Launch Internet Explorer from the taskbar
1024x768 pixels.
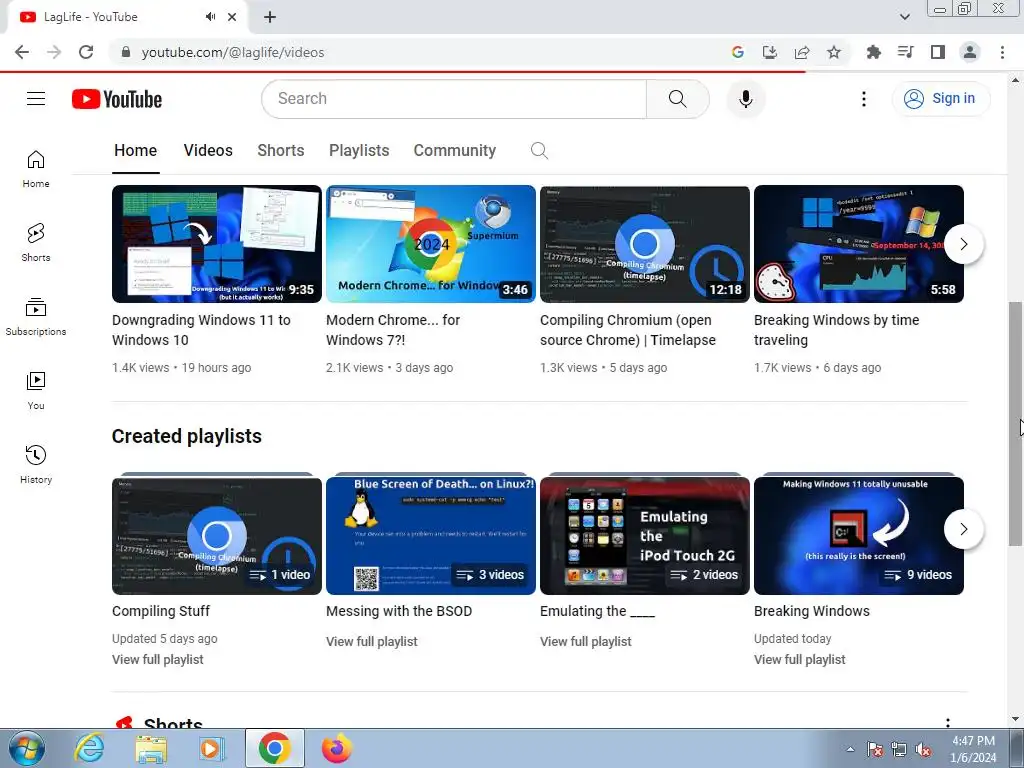coord(89,748)
